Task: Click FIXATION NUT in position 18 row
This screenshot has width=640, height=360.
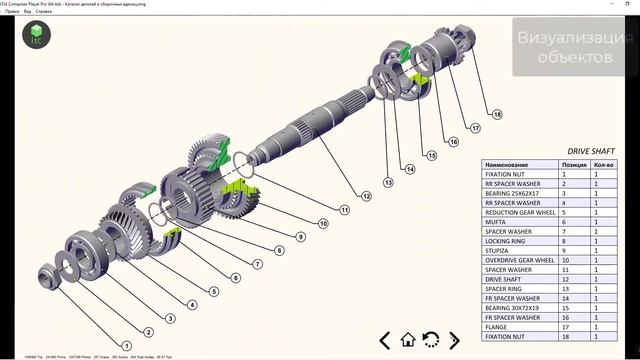Action: pos(504,337)
